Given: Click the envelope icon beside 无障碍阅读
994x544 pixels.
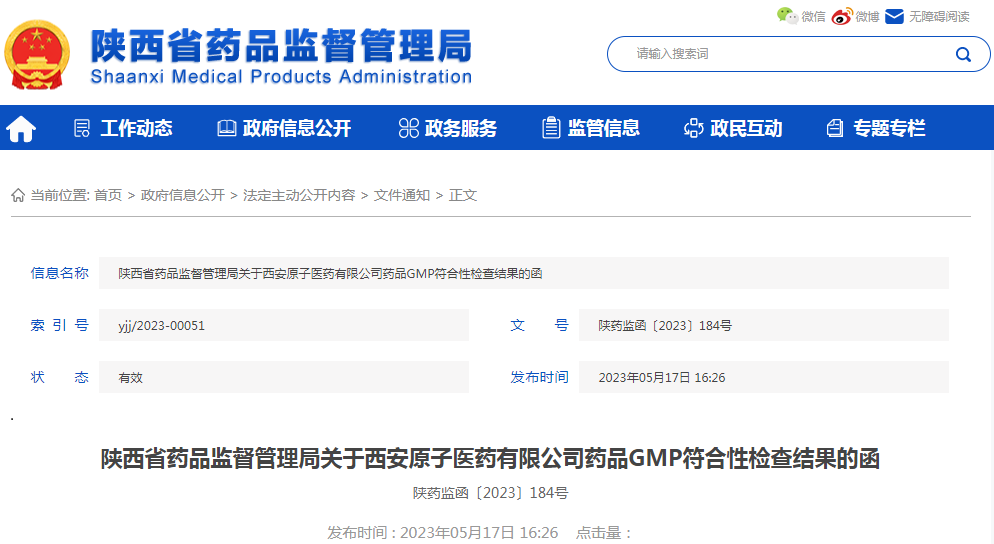Looking at the screenshot, I should (894, 16).
